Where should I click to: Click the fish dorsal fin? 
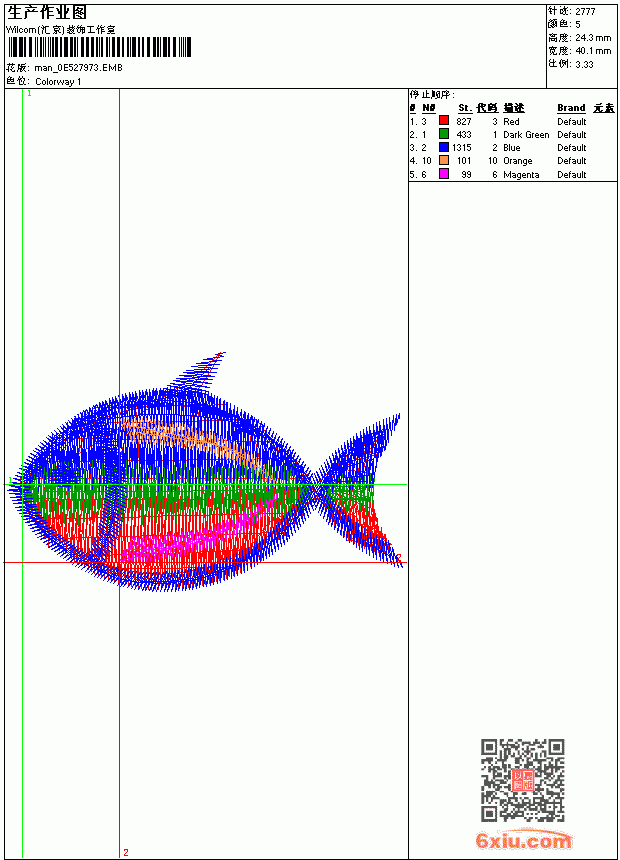tap(198, 371)
